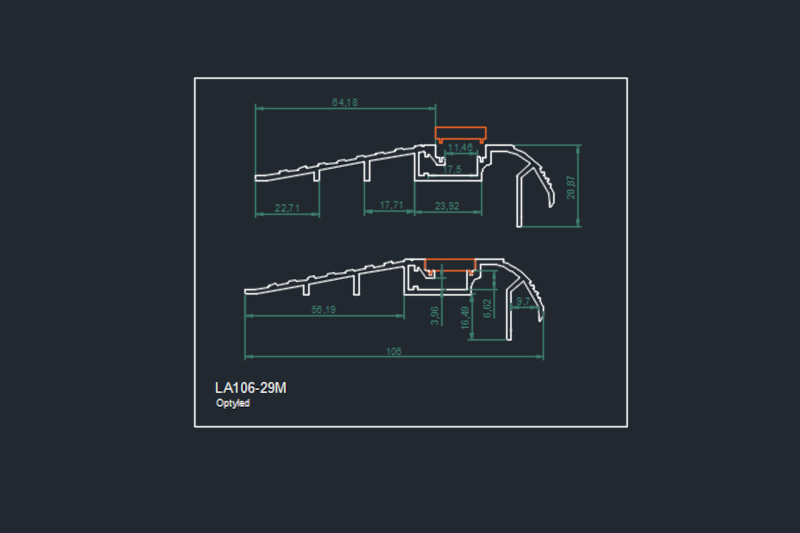The height and width of the screenshot is (533, 800).
Task: Pick the 23,92 dimension text
Action: tap(447, 205)
